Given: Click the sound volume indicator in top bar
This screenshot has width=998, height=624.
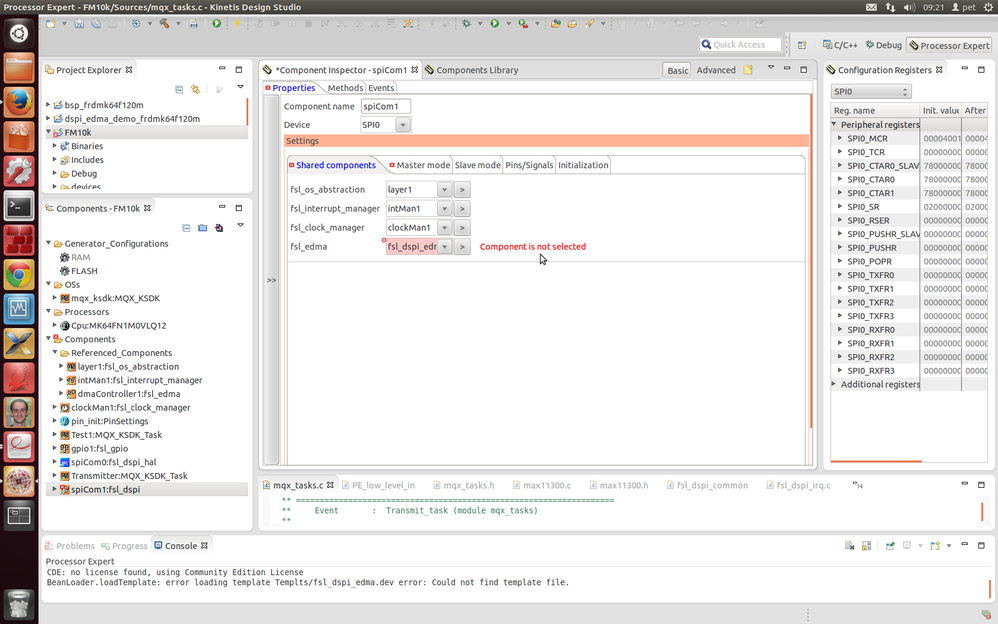Looking at the screenshot, I should 909,7.
